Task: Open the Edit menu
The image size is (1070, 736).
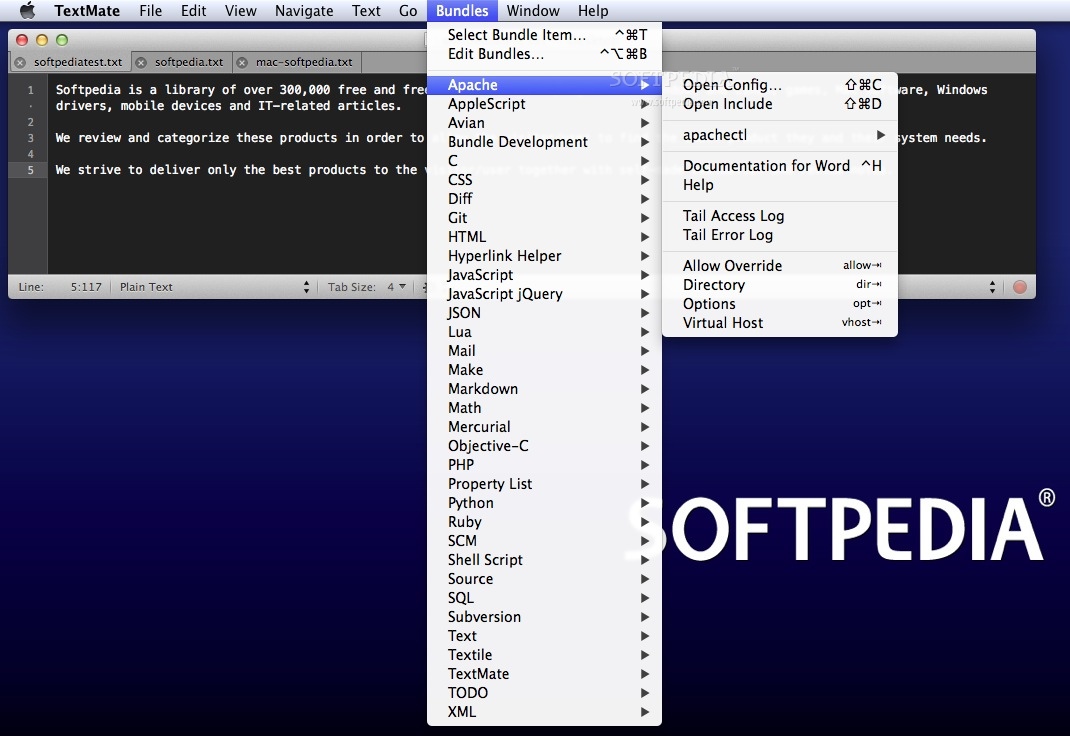Action: 193,10
